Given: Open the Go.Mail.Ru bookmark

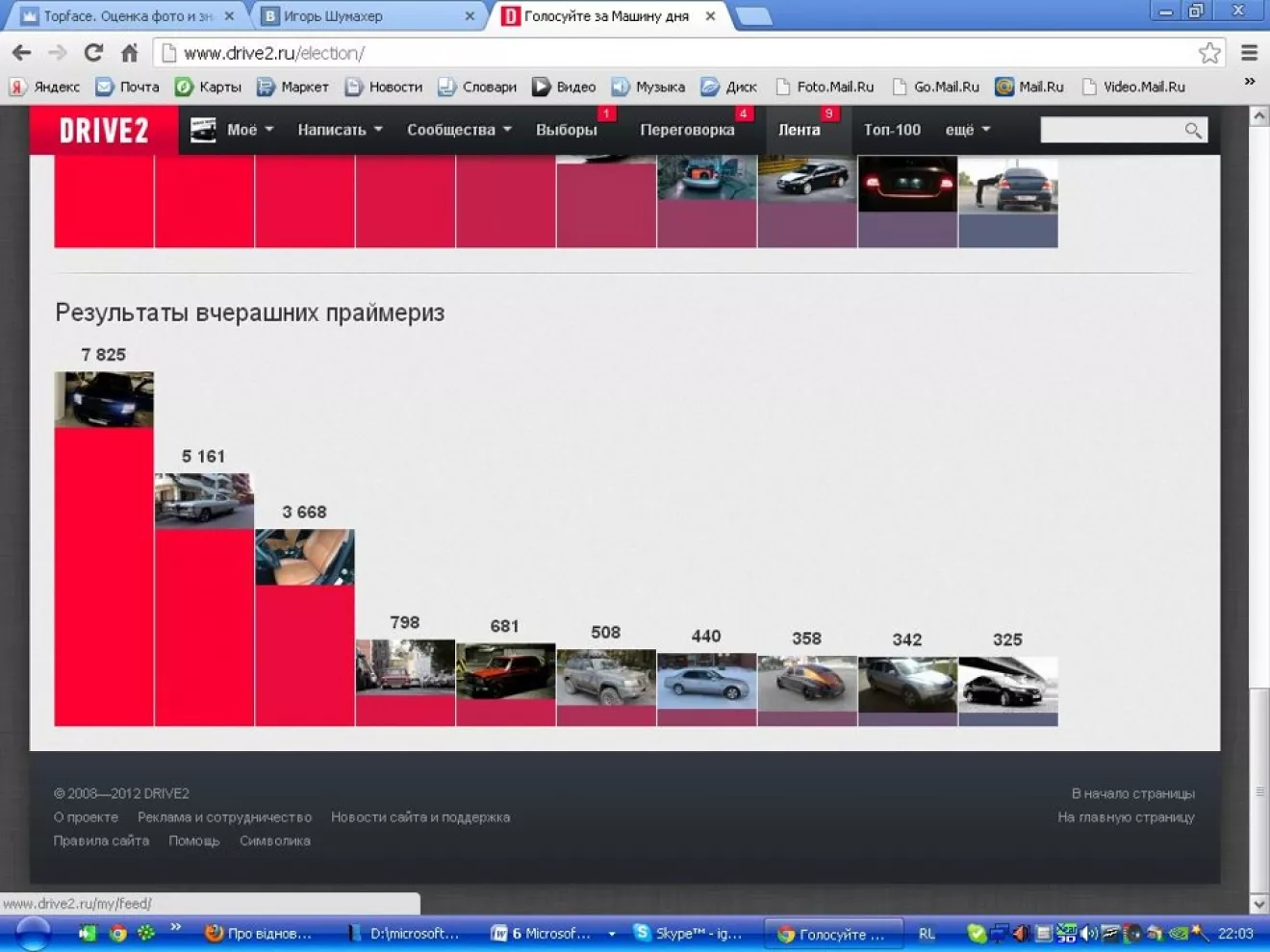Looking at the screenshot, I should tap(936, 87).
